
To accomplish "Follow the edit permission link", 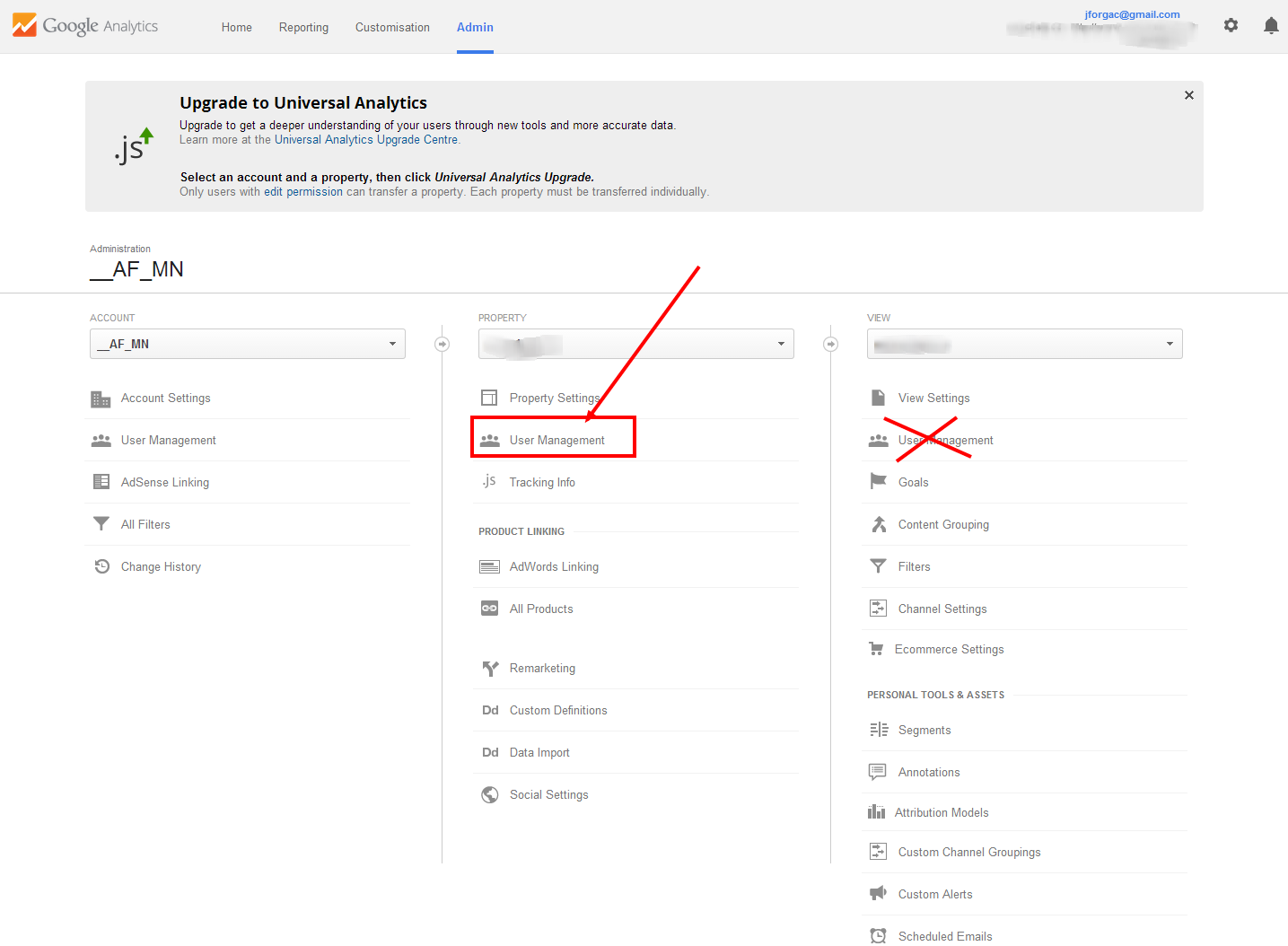I will click(303, 192).
